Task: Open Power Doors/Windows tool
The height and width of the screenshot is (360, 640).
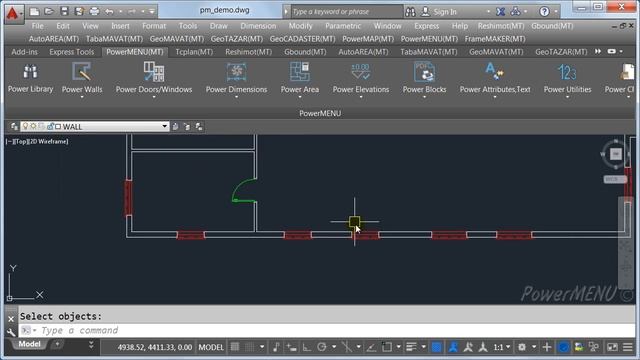Action: [154, 79]
